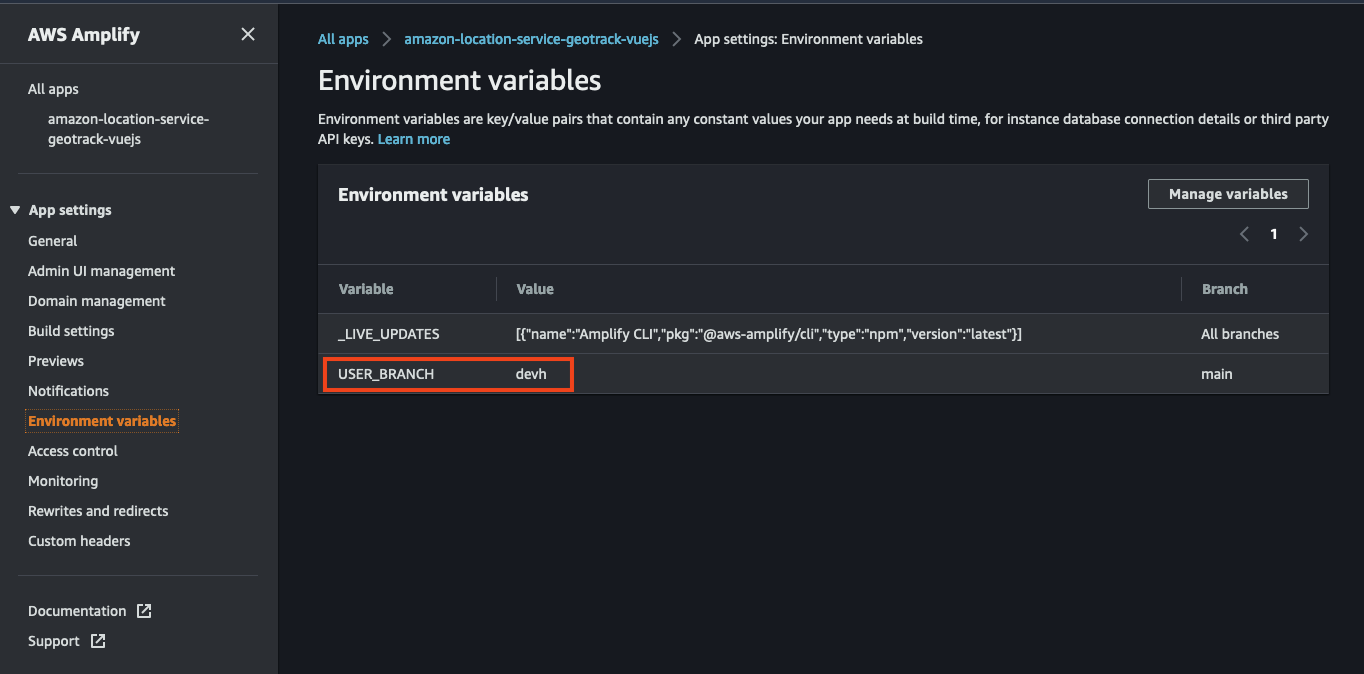Click the _LIVE_UPDATES JSON value cell
This screenshot has width=1364, height=674.
click(769, 334)
